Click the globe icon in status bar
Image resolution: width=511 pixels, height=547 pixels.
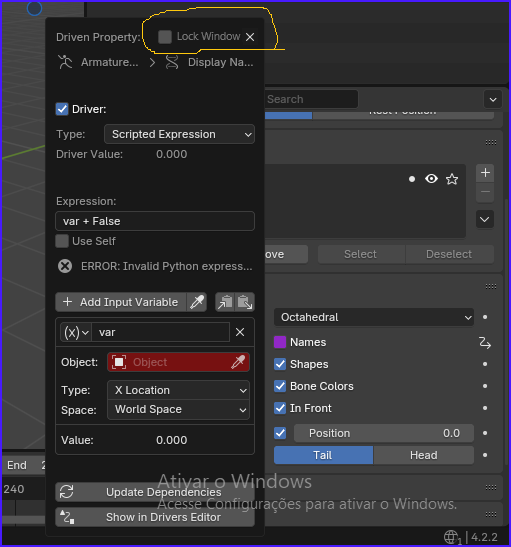pos(452,537)
